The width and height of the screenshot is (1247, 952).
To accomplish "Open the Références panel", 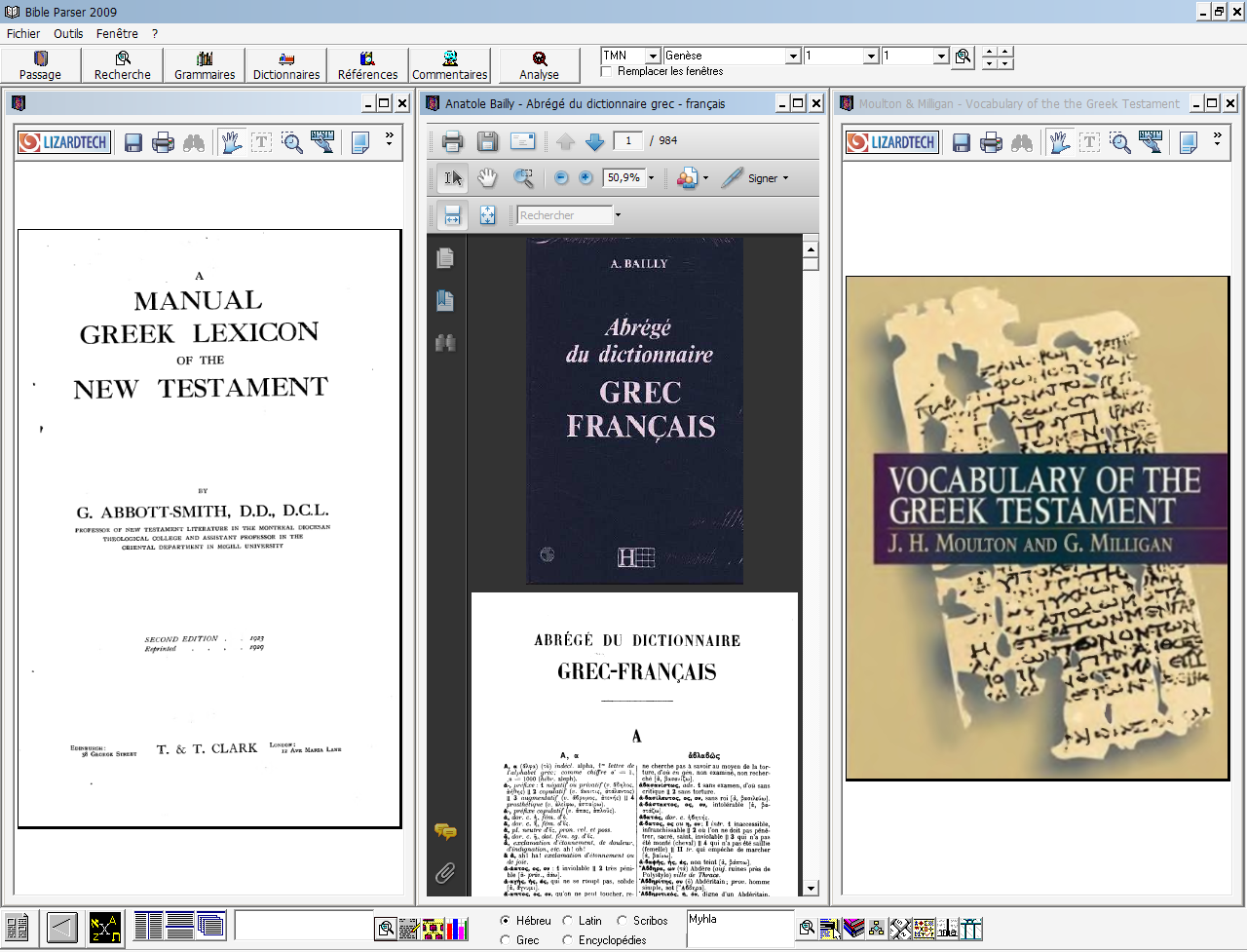I will click(x=368, y=65).
